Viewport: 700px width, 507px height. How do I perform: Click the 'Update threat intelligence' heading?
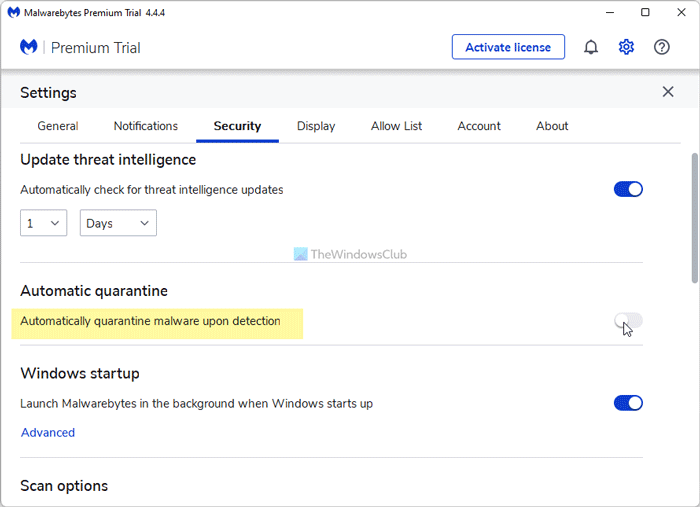coord(108,160)
